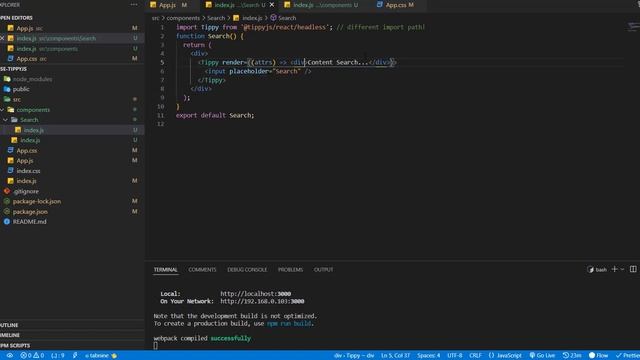640x360 pixels.
Task: Split the terminal panel
Action: coord(633,269)
